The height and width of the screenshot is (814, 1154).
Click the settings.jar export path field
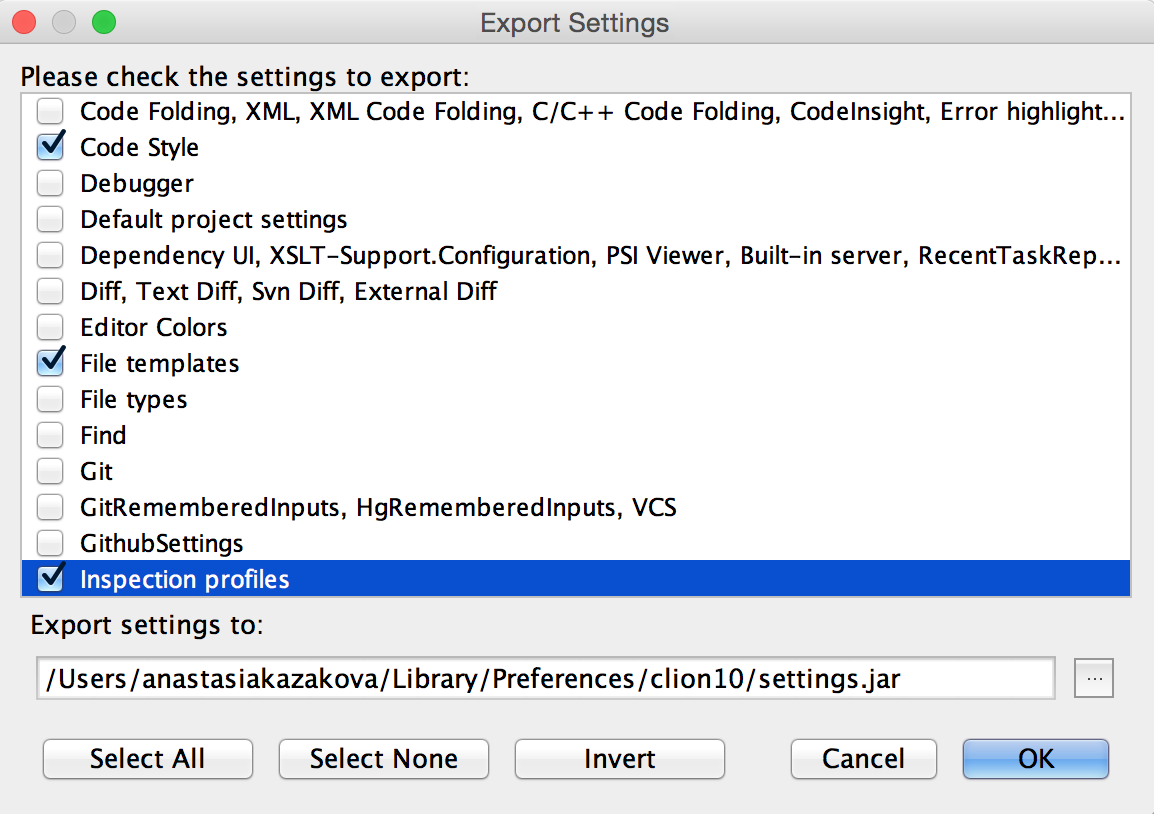click(x=546, y=678)
